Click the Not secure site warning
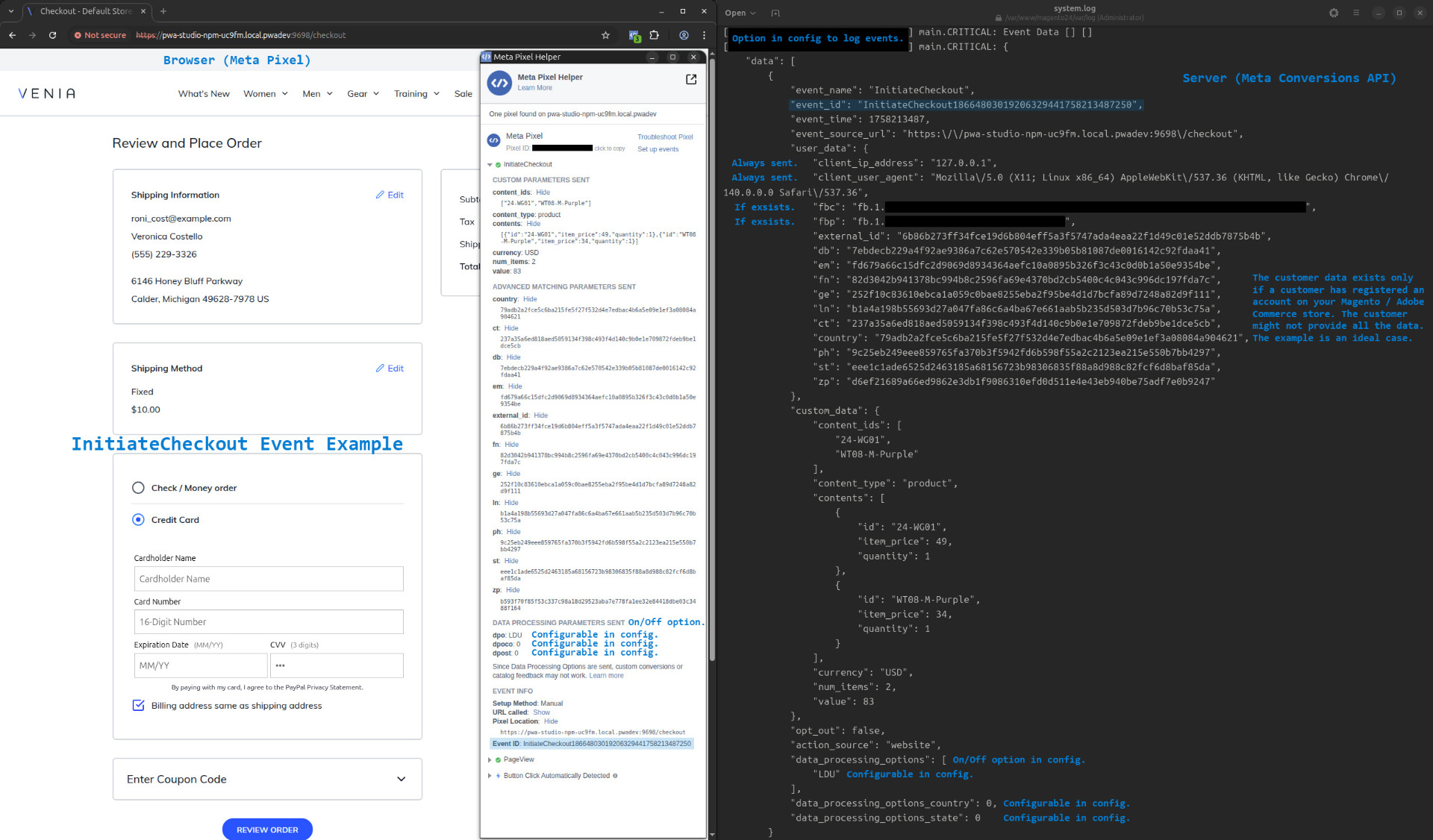This screenshot has width=1433, height=840. pos(100,35)
